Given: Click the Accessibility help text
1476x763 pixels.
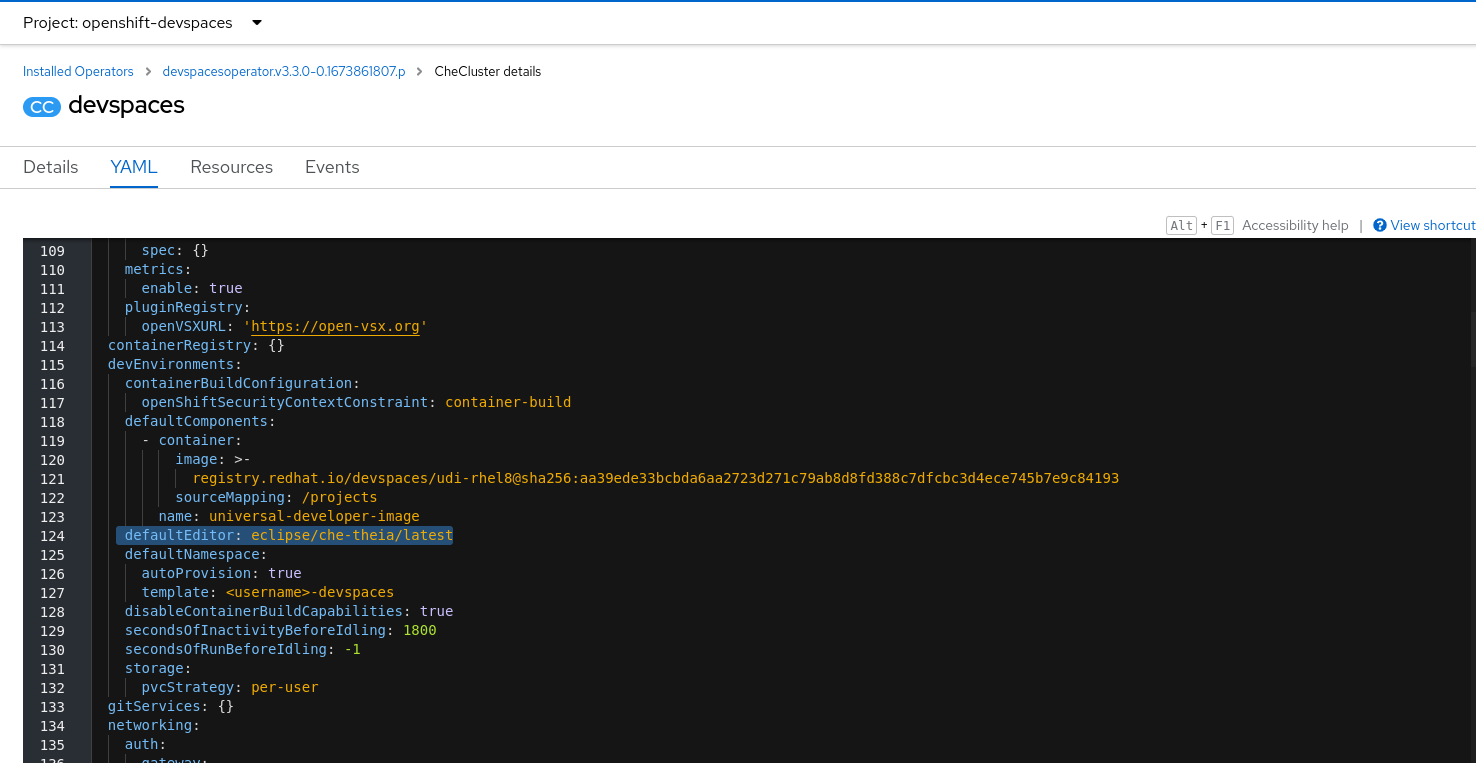Looking at the screenshot, I should (1295, 225).
